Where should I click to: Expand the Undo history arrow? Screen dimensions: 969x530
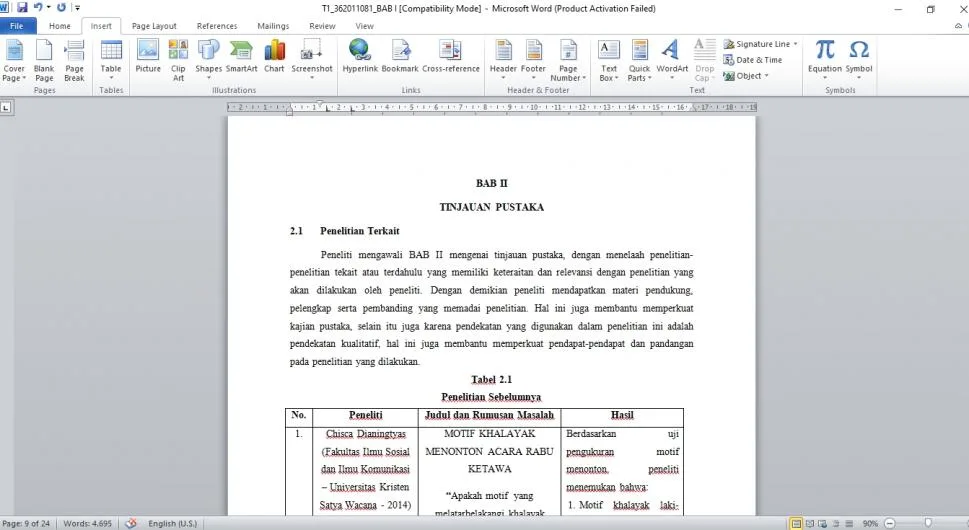click(x=48, y=7)
